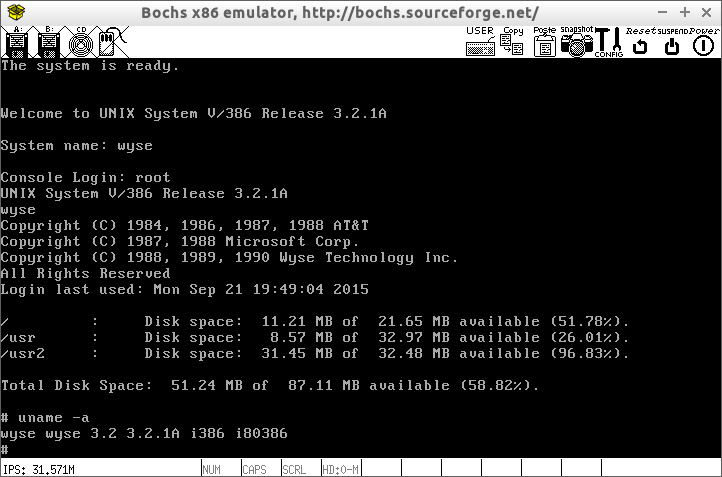This screenshot has height=477, width=722.
Task: Click the Bochs window title bar
Action: tap(340, 13)
